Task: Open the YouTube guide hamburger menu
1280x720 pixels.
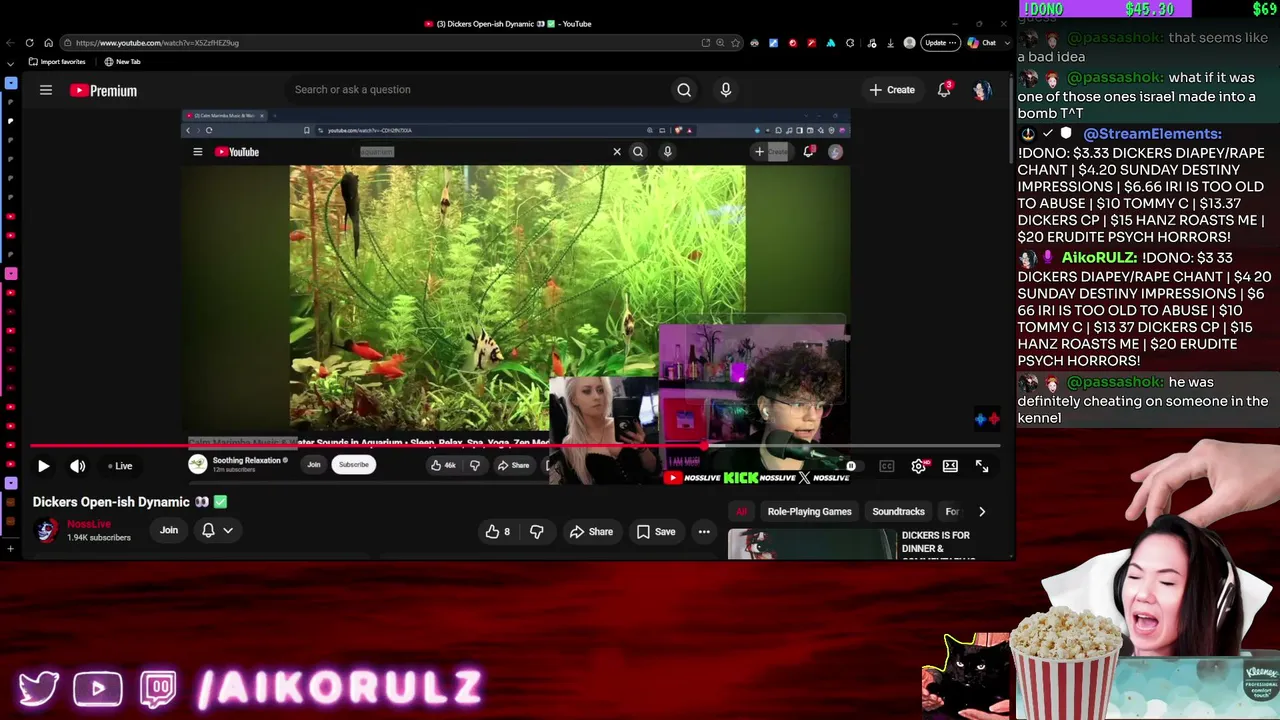Action: tap(46, 90)
